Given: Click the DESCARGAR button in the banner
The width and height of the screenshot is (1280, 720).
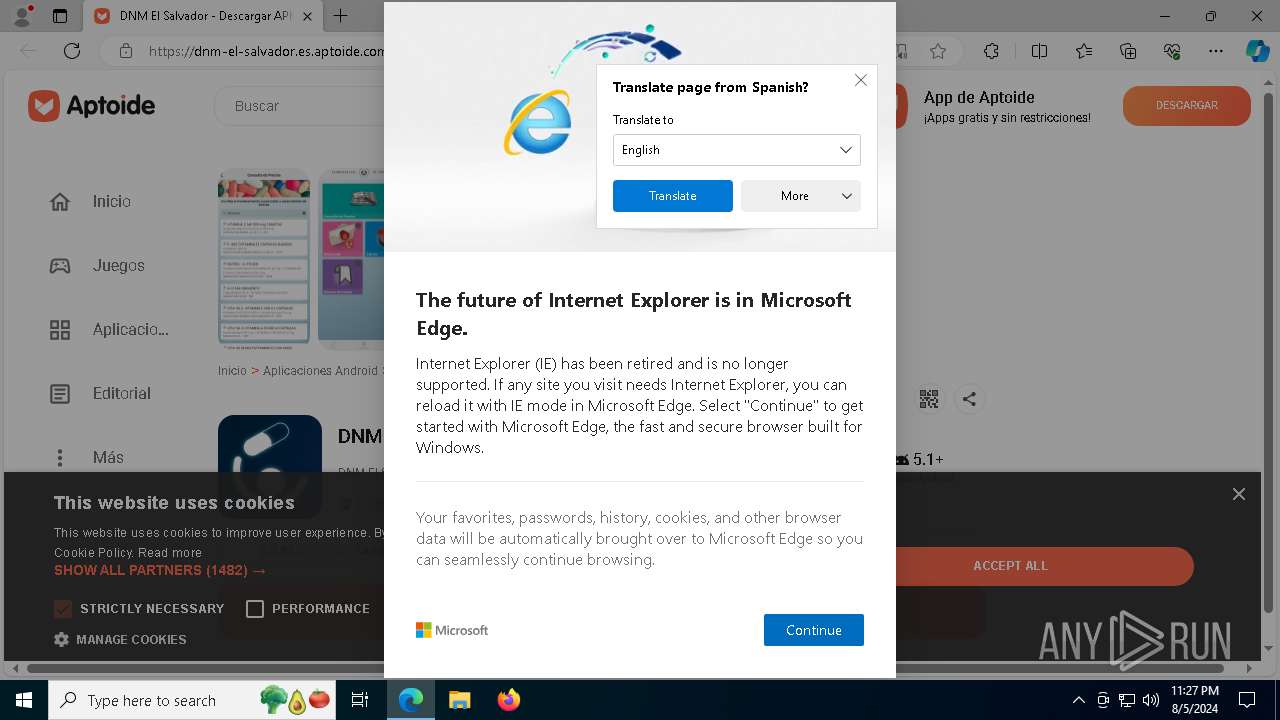Looking at the screenshot, I should [1186, 105].
